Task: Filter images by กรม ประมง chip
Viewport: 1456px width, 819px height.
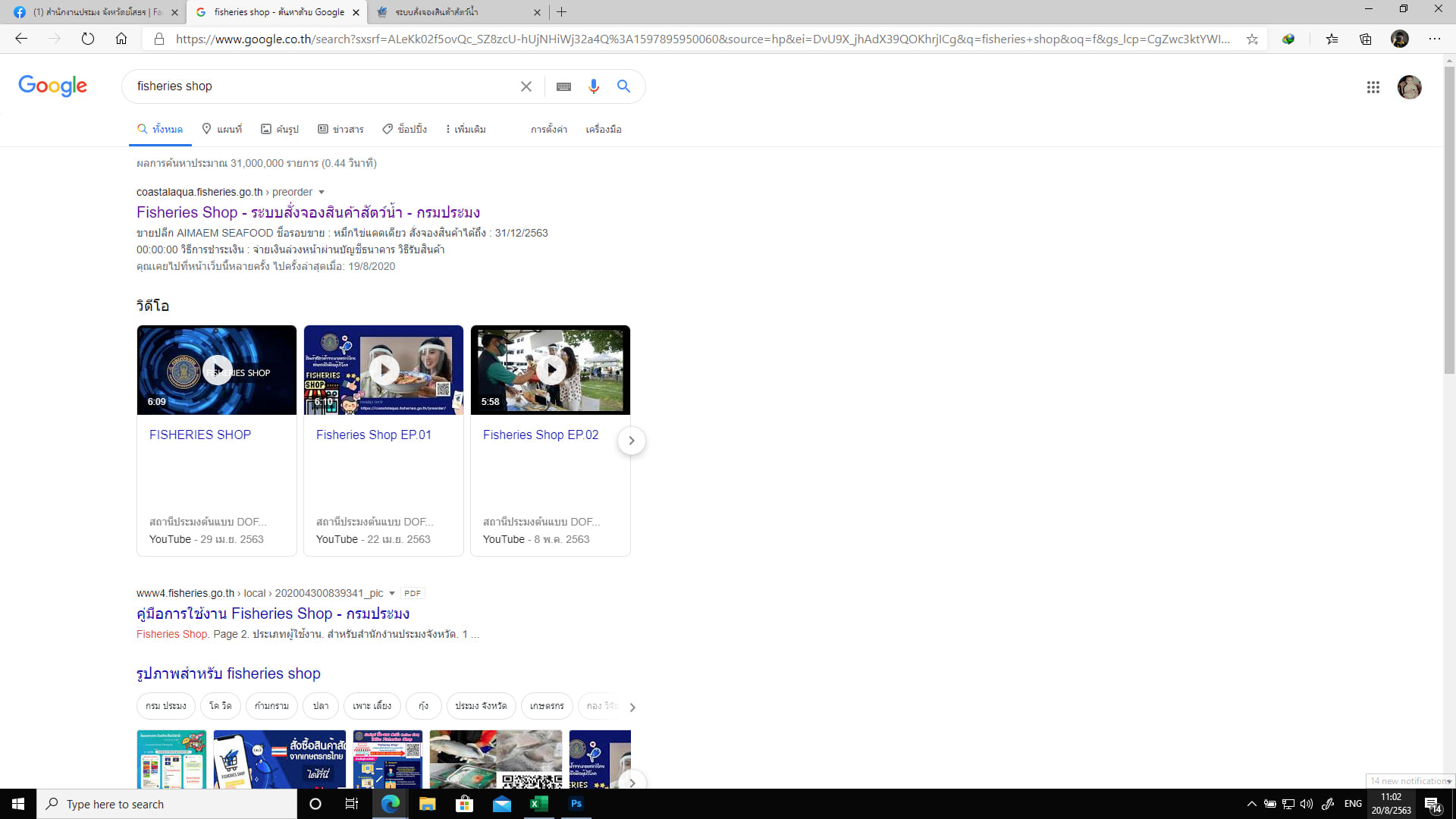Action: (x=166, y=706)
